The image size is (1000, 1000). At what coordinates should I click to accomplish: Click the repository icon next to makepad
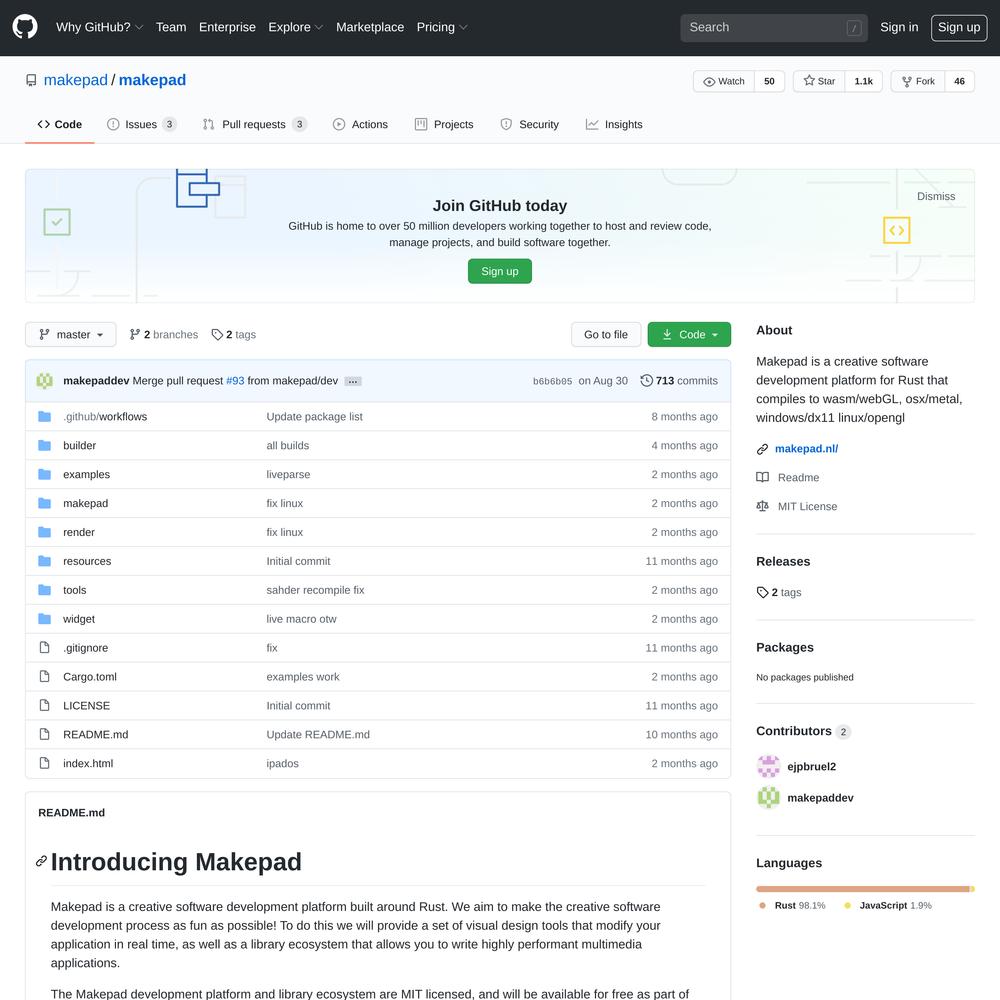(31, 80)
